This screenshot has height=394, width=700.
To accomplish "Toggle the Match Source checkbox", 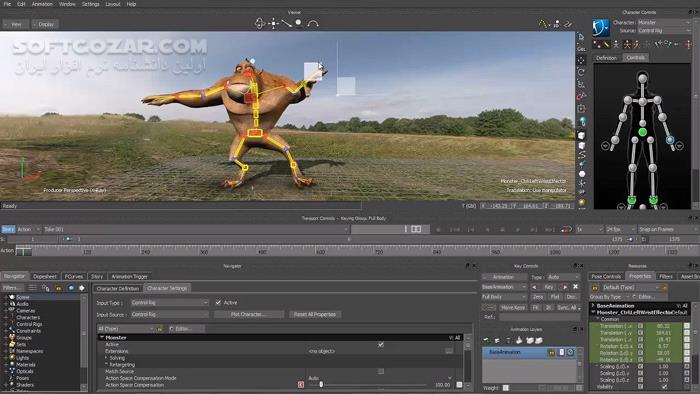I will (381, 371).
